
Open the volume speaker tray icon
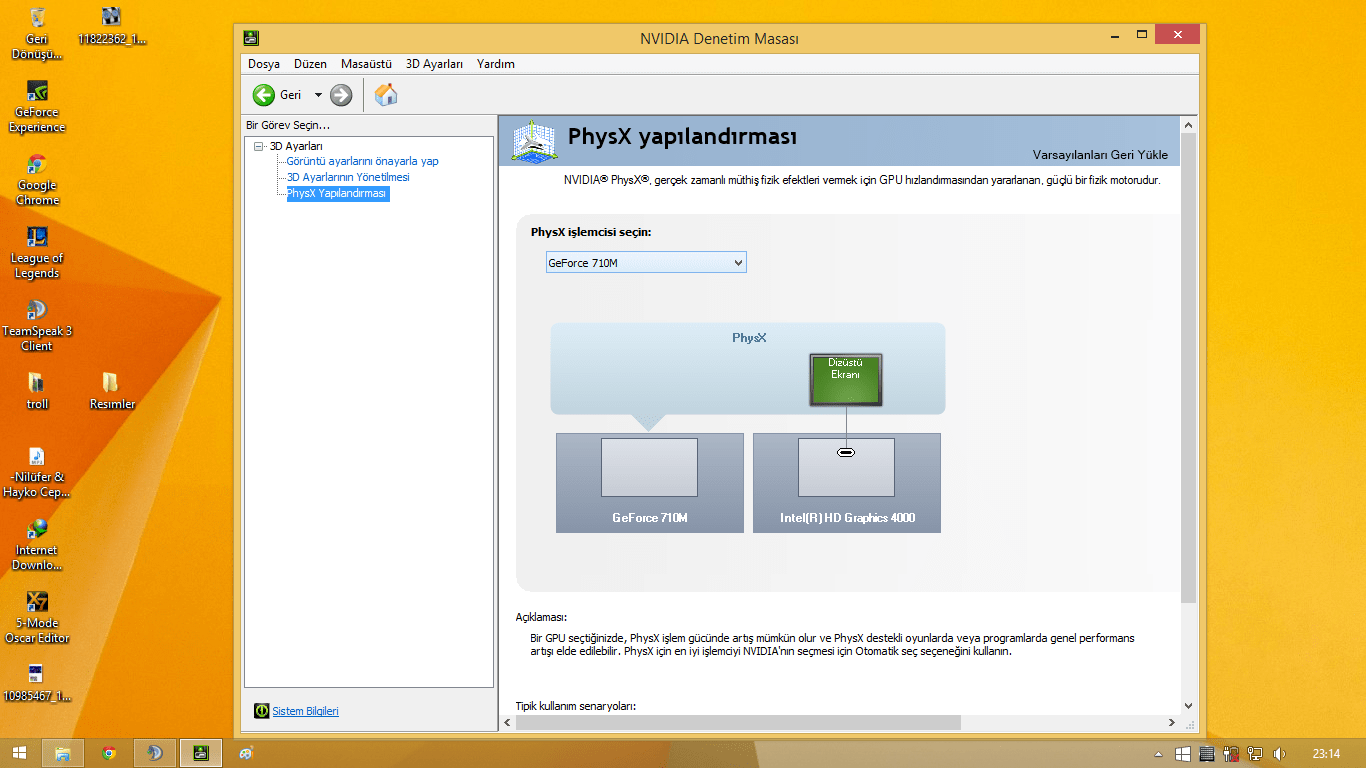coord(1279,753)
